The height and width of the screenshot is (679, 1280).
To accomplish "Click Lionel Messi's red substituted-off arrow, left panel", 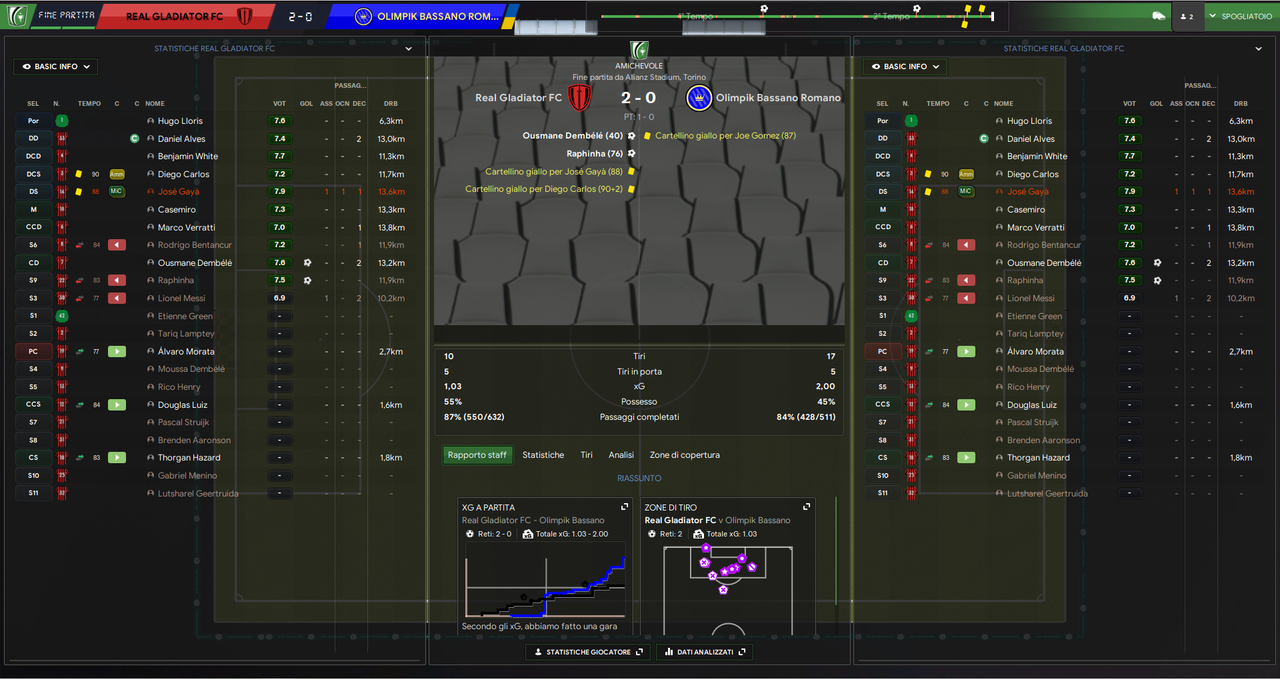I will (117, 298).
